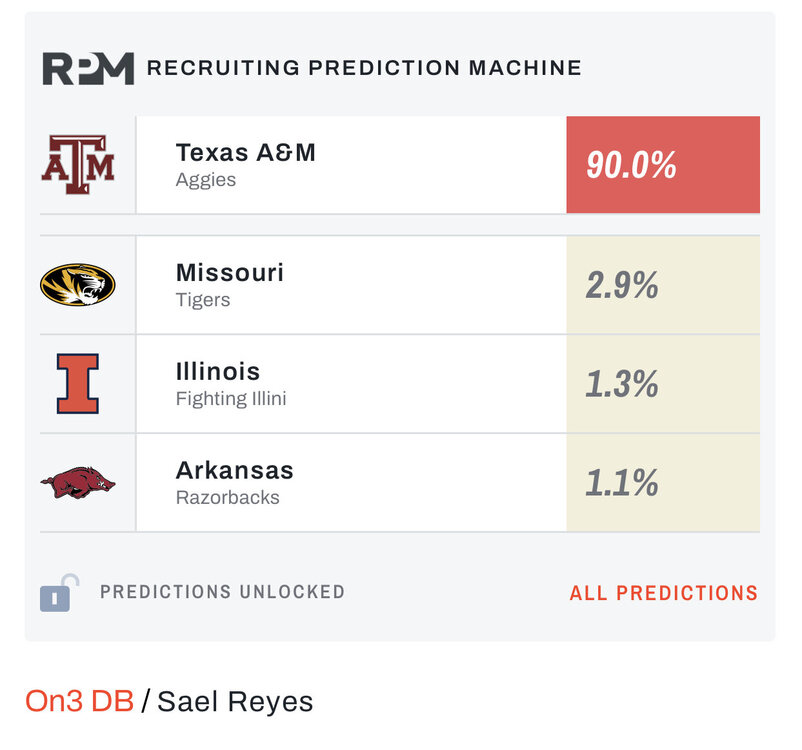Click the 1.3% Illinois prediction value

(x=622, y=384)
